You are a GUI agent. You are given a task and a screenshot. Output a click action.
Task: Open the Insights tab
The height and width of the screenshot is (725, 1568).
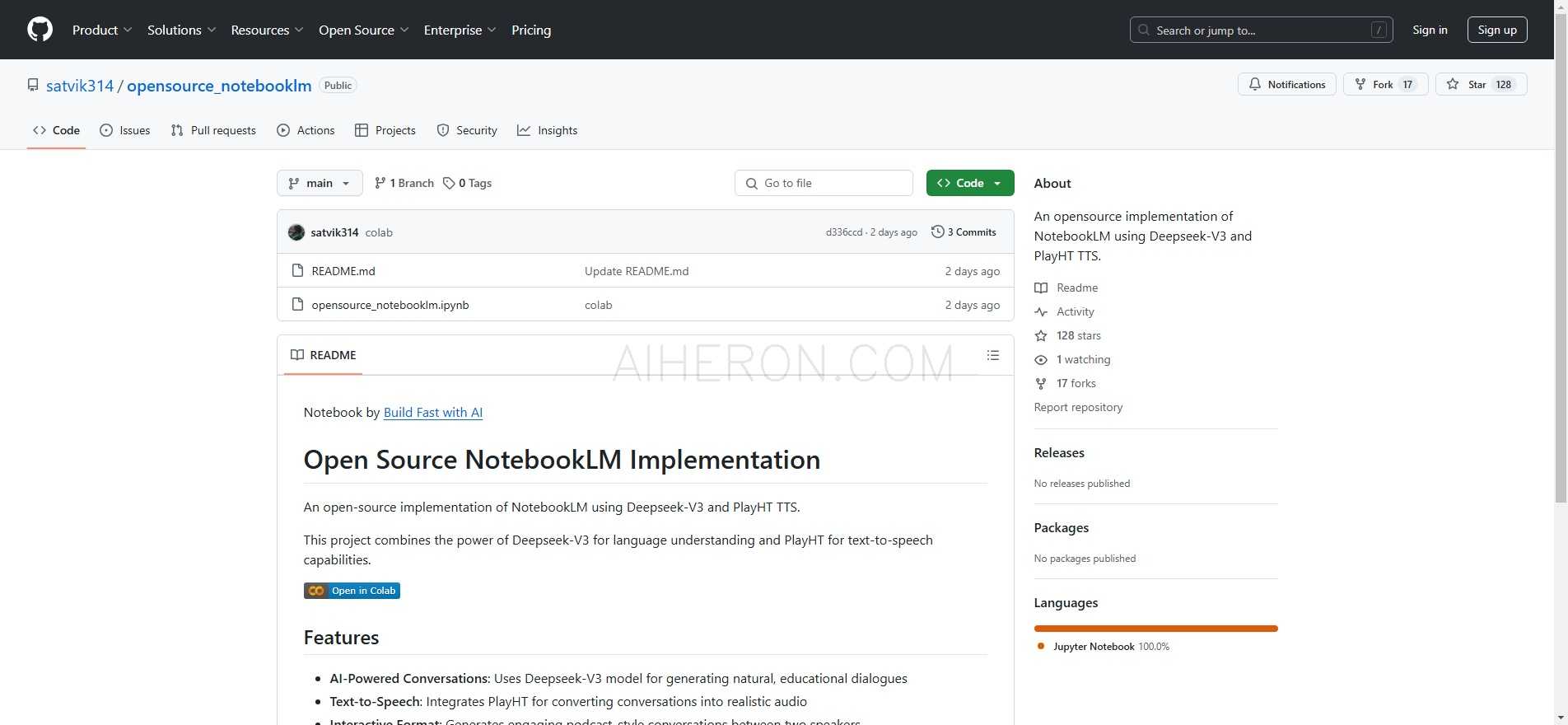[548, 130]
